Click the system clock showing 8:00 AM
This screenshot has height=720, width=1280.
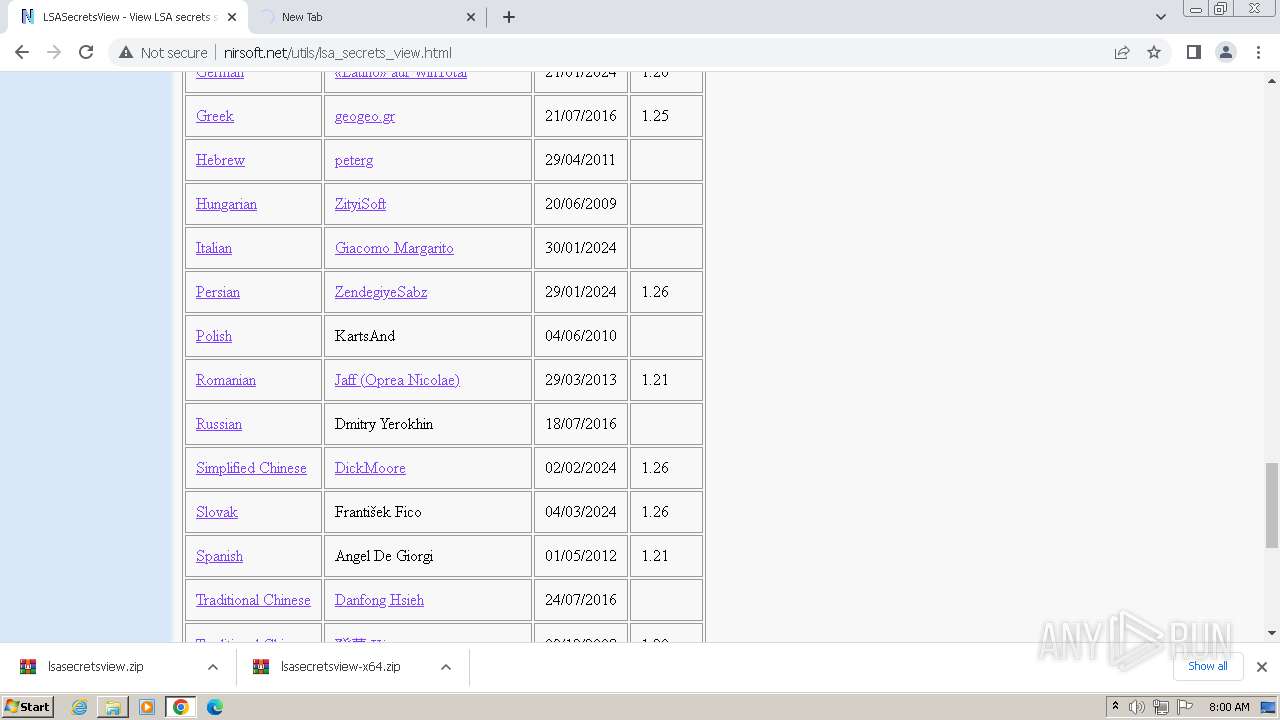(1229, 707)
